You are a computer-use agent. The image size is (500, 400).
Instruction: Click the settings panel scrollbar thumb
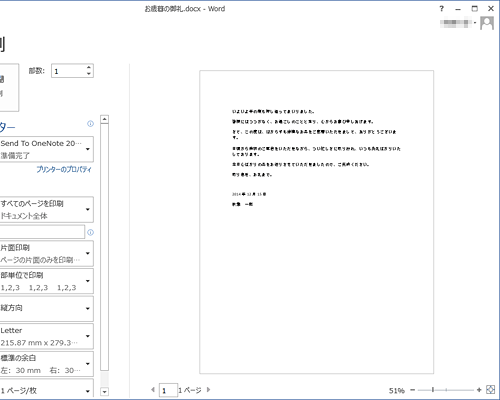click(x=104, y=247)
